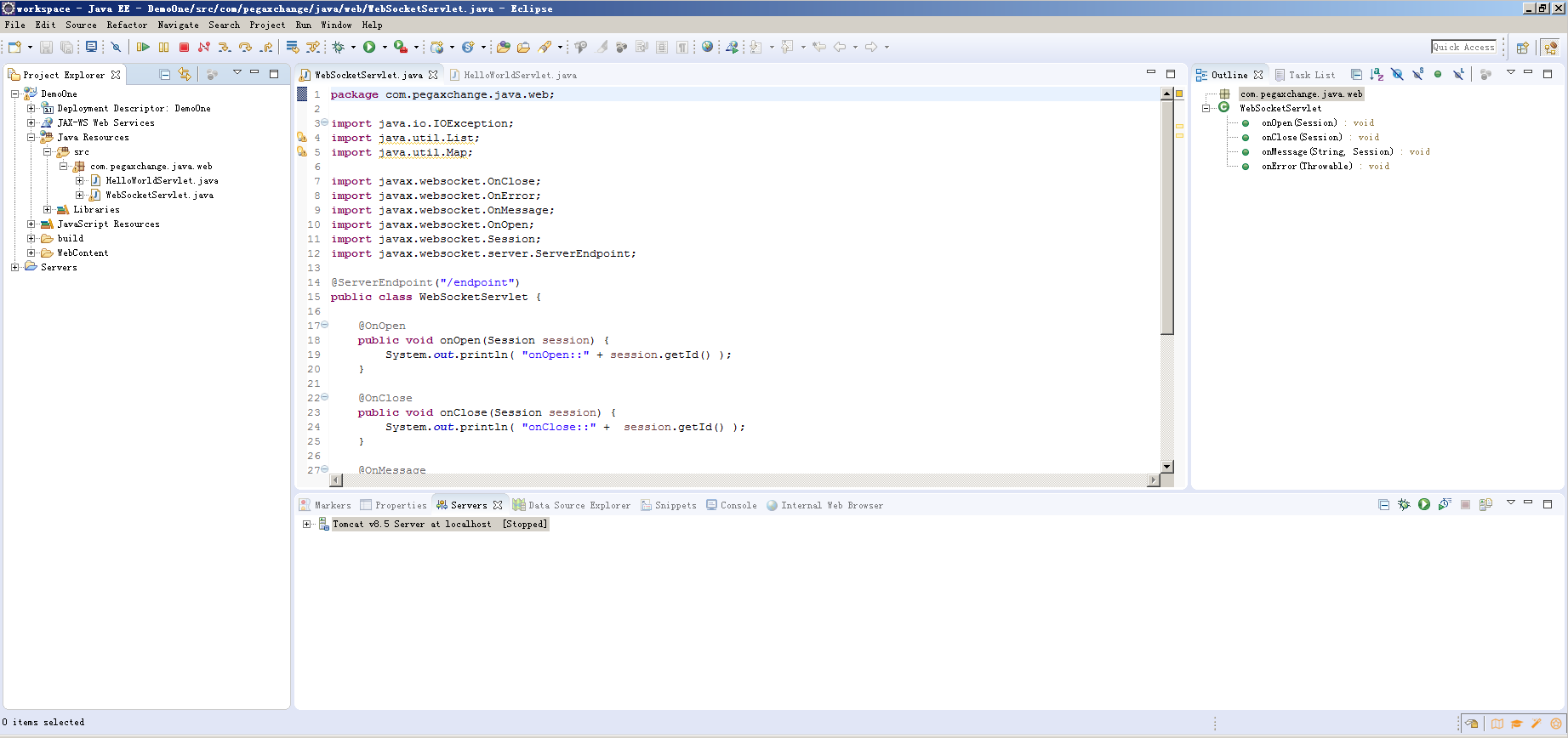Click the Step Into toolbar icon
This screenshot has height=738, width=1568.
[x=224, y=47]
